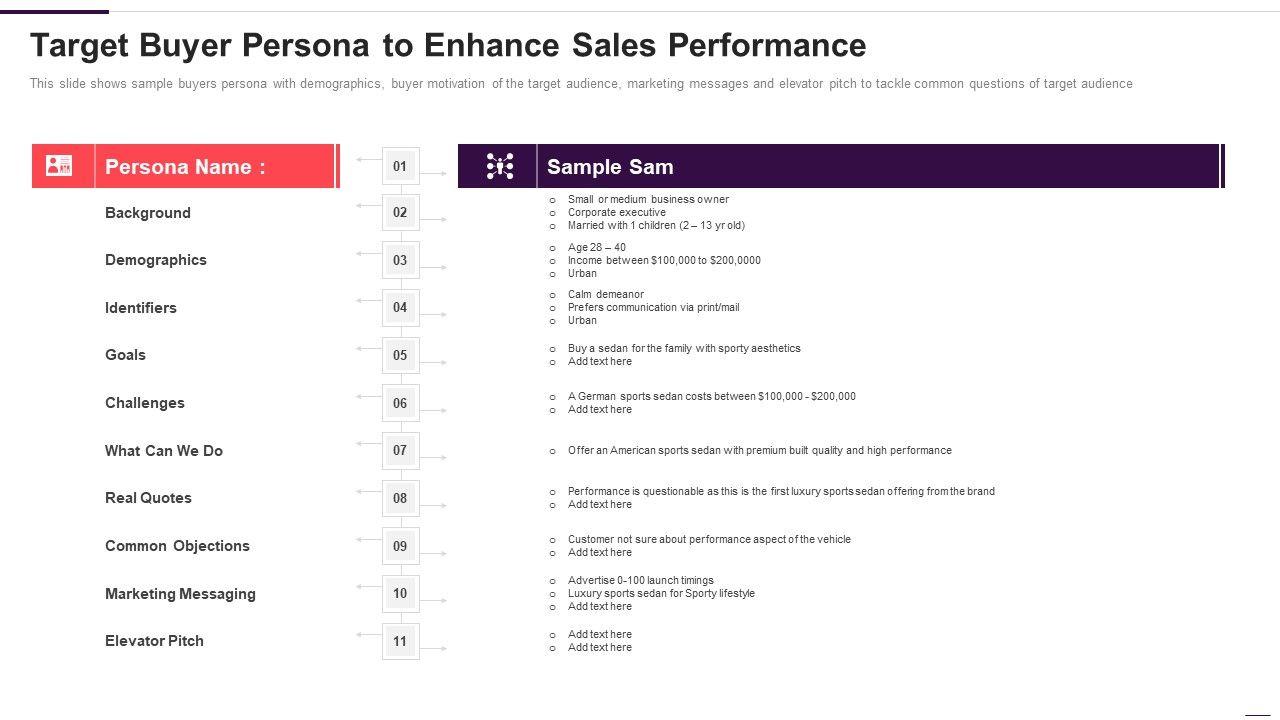This screenshot has width=1280, height=720.
Task: Click the number 11 step box
Action: click(400, 641)
